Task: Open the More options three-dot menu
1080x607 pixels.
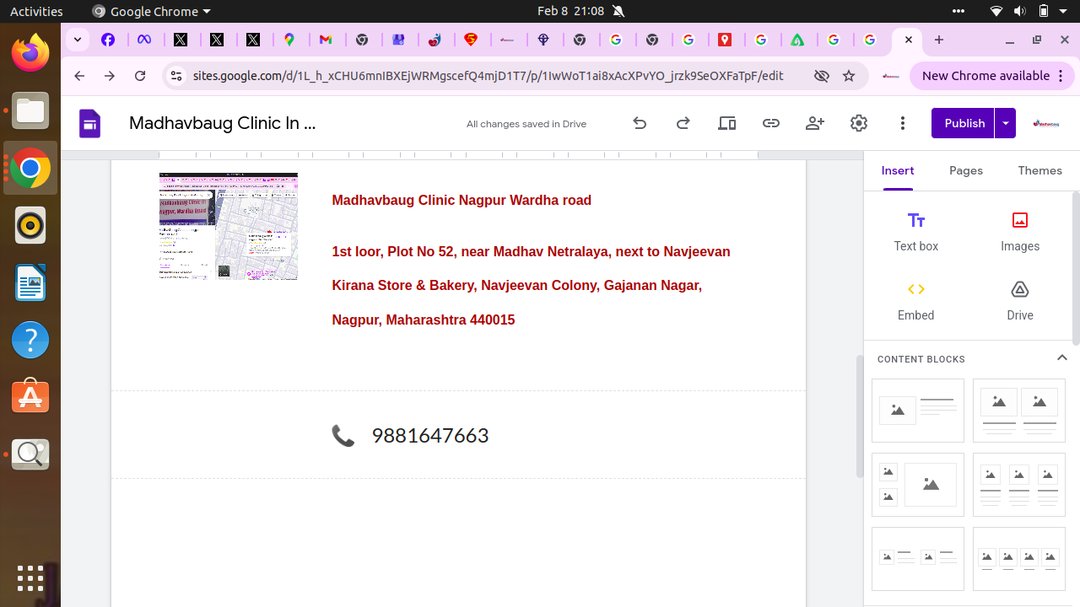Action: pyautogui.click(x=903, y=123)
